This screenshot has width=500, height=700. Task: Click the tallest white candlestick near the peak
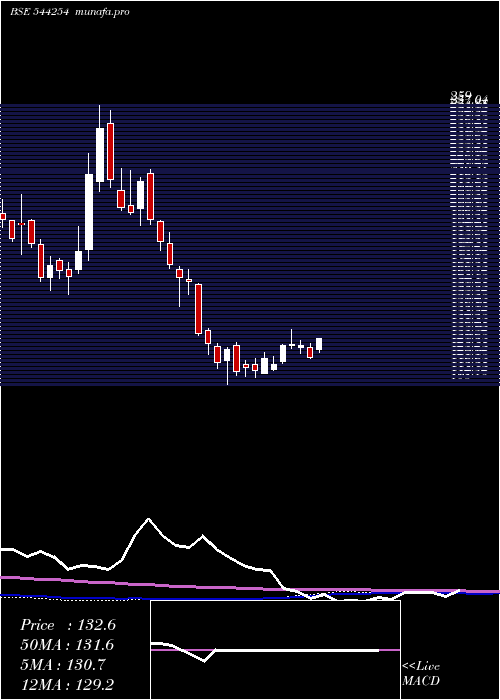(89, 212)
